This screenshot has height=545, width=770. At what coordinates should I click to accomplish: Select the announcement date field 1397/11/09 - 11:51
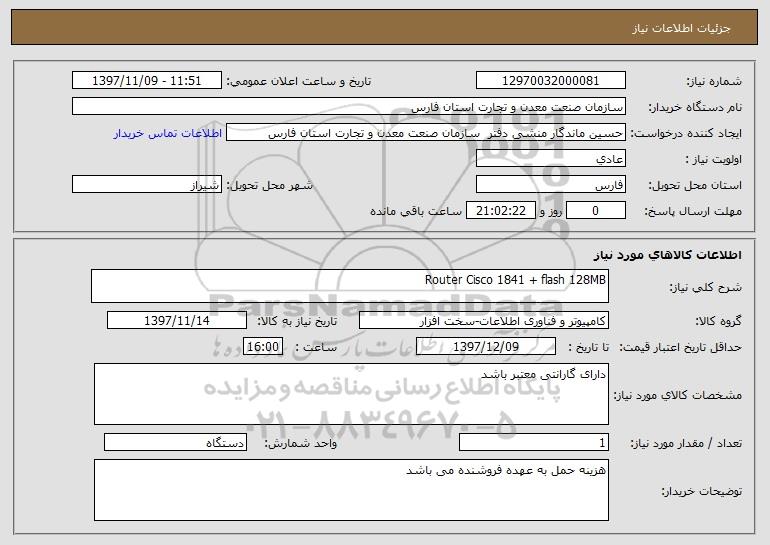pyautogui.click(x=147, y=81)
